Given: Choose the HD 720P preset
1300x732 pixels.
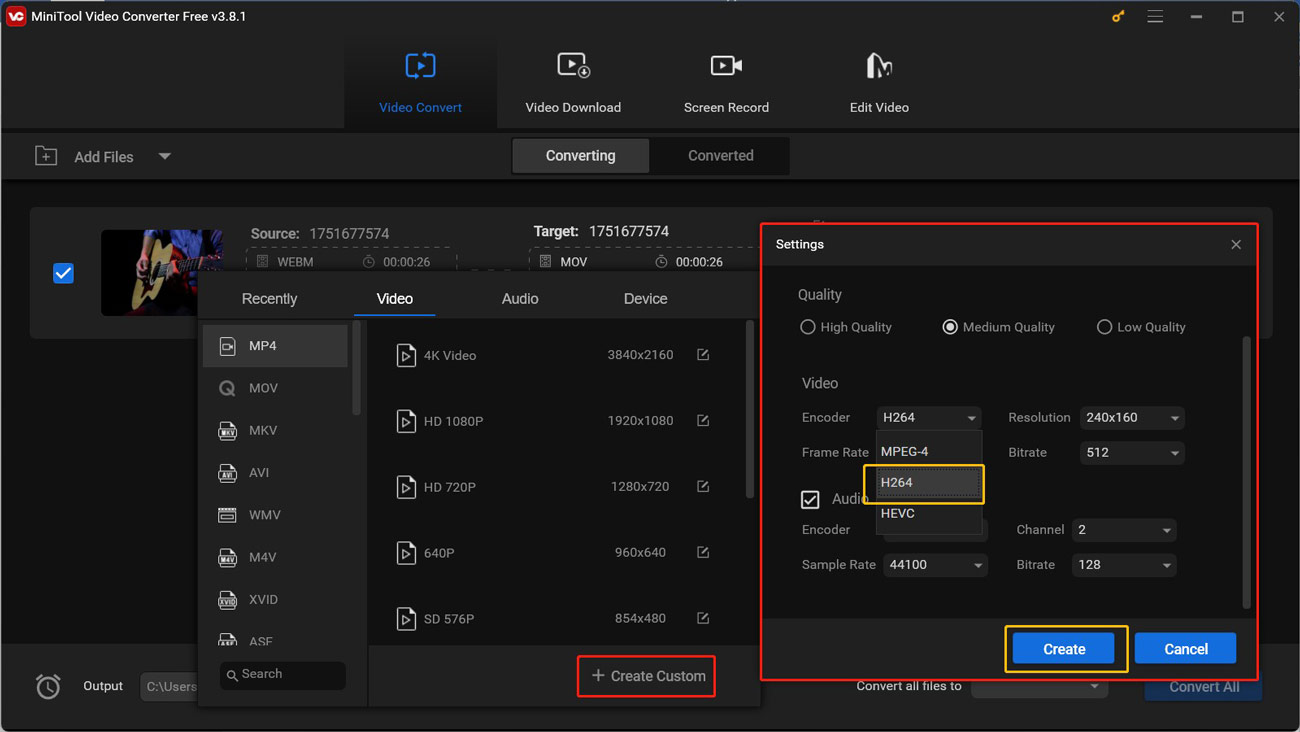Looking at the screenshot, I should coord(555,487).
